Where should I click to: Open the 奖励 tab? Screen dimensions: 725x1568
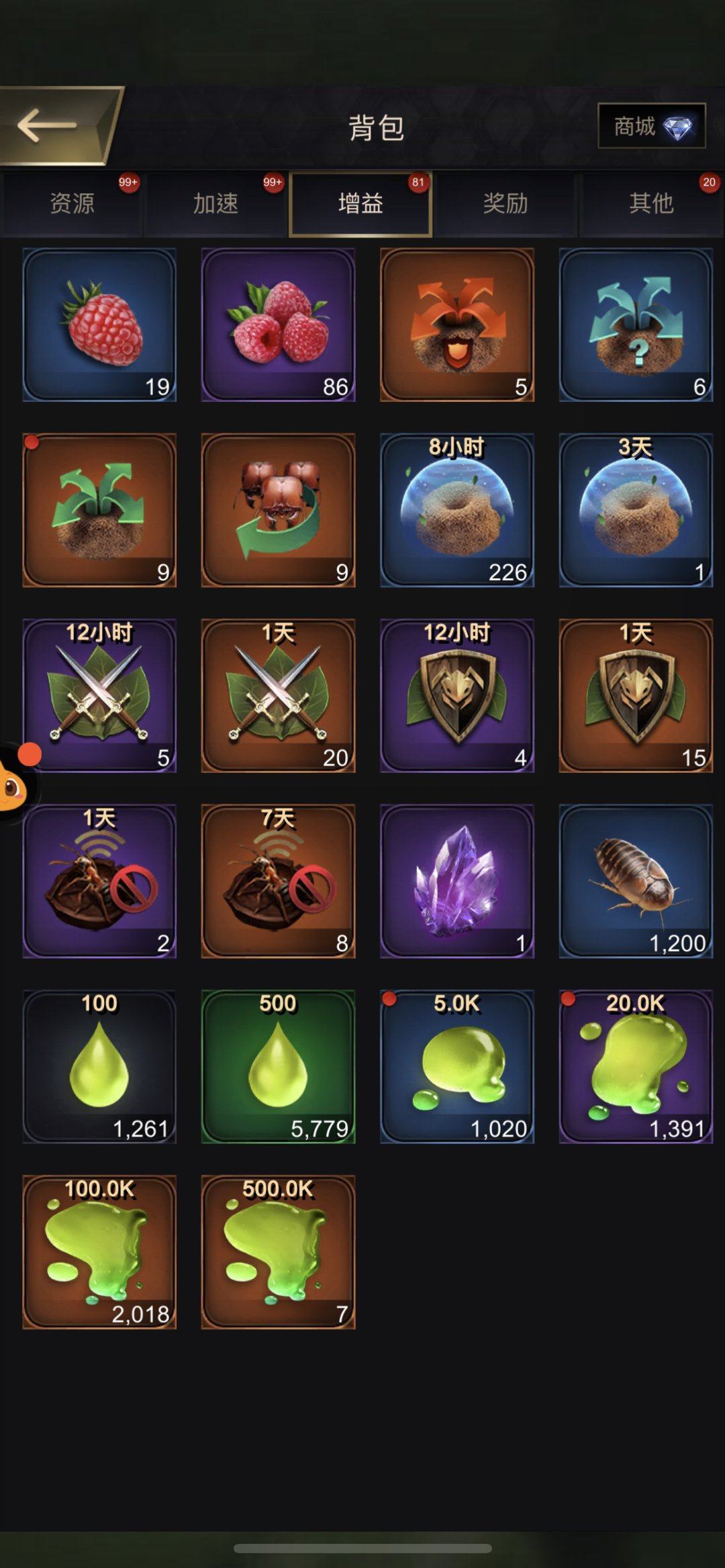click(505, 203)
